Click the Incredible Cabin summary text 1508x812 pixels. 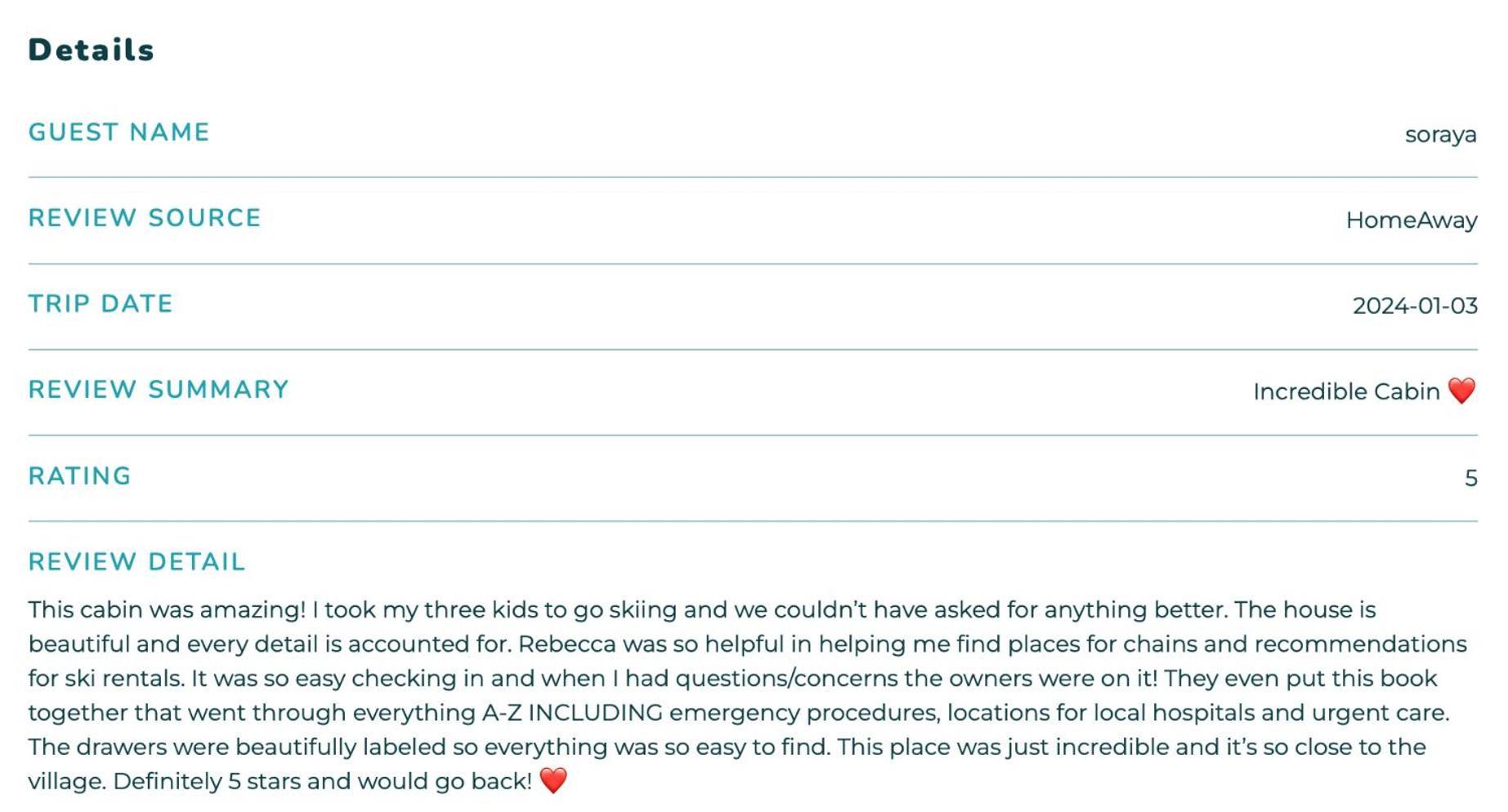tap(1346, 392)
